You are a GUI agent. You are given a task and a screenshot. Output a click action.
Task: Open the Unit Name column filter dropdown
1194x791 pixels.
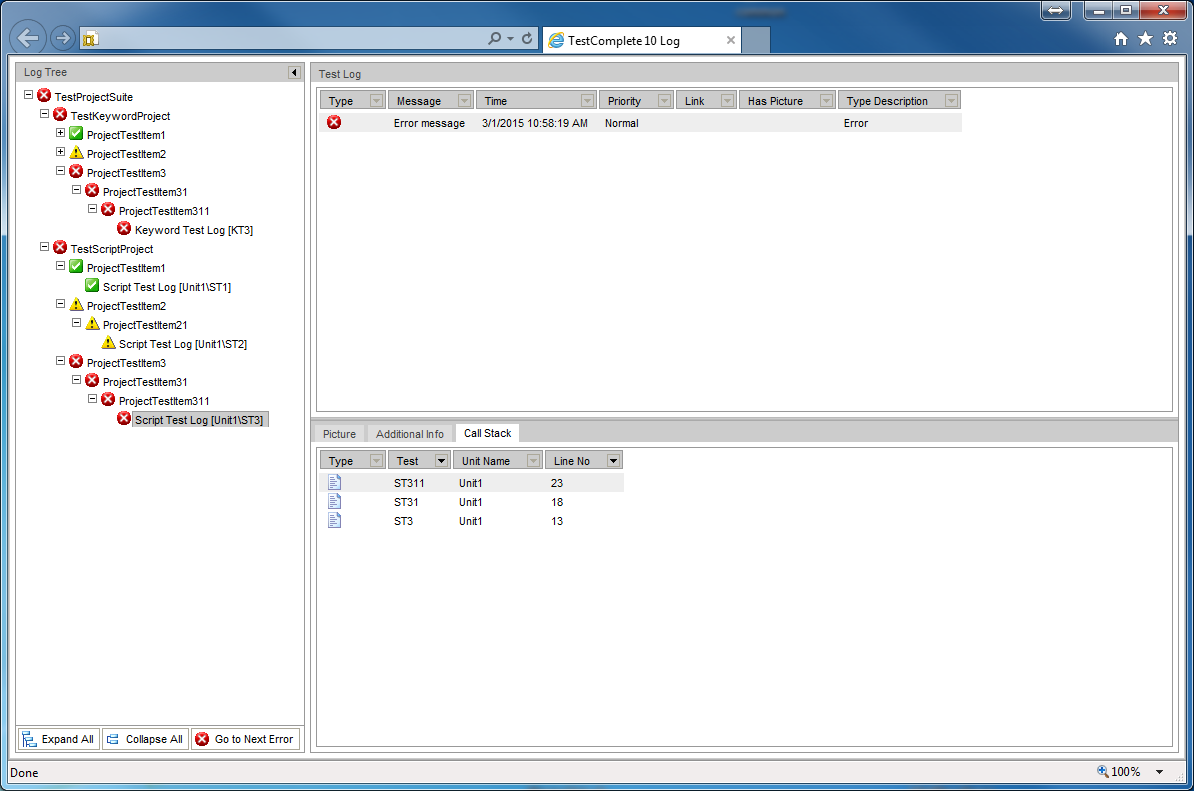point(533,461)
